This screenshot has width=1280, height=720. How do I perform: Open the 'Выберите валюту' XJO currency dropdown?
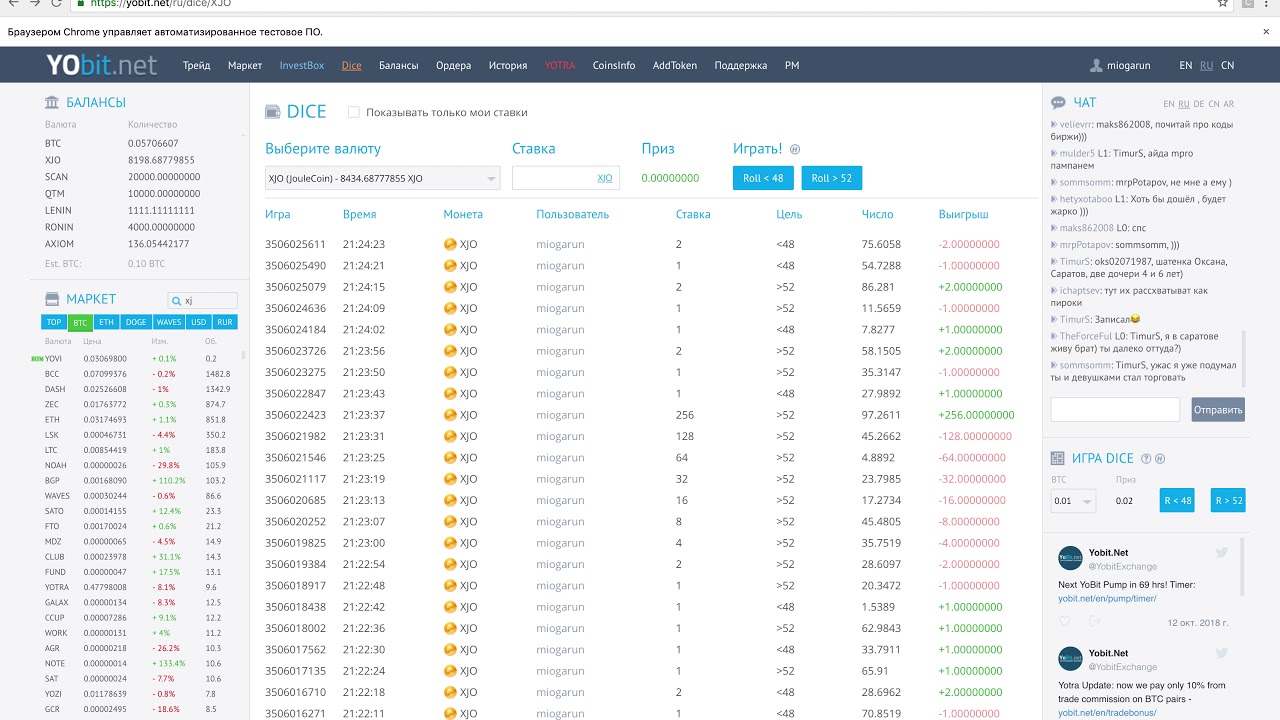pyautogui.click(x=382, y=178)
